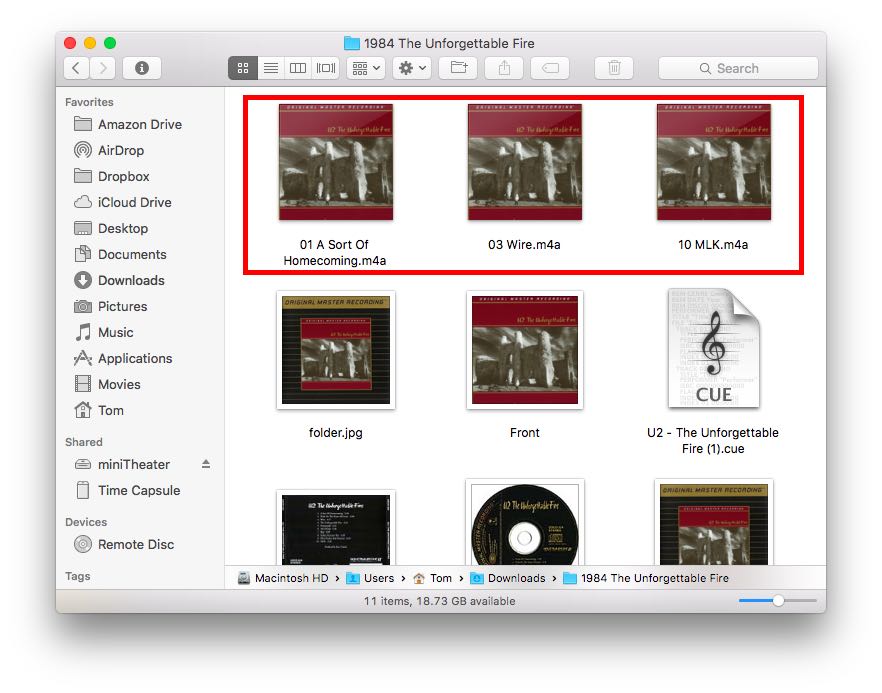Open the arrange items dropdown
The image size is (882, 693).
click(366, 68)
